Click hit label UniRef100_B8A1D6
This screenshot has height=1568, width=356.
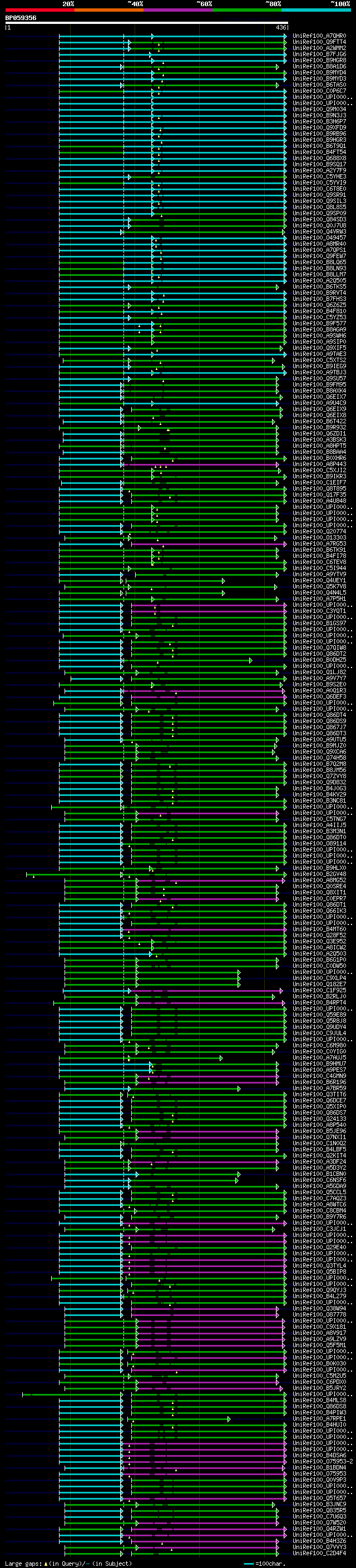click(319, 66)
